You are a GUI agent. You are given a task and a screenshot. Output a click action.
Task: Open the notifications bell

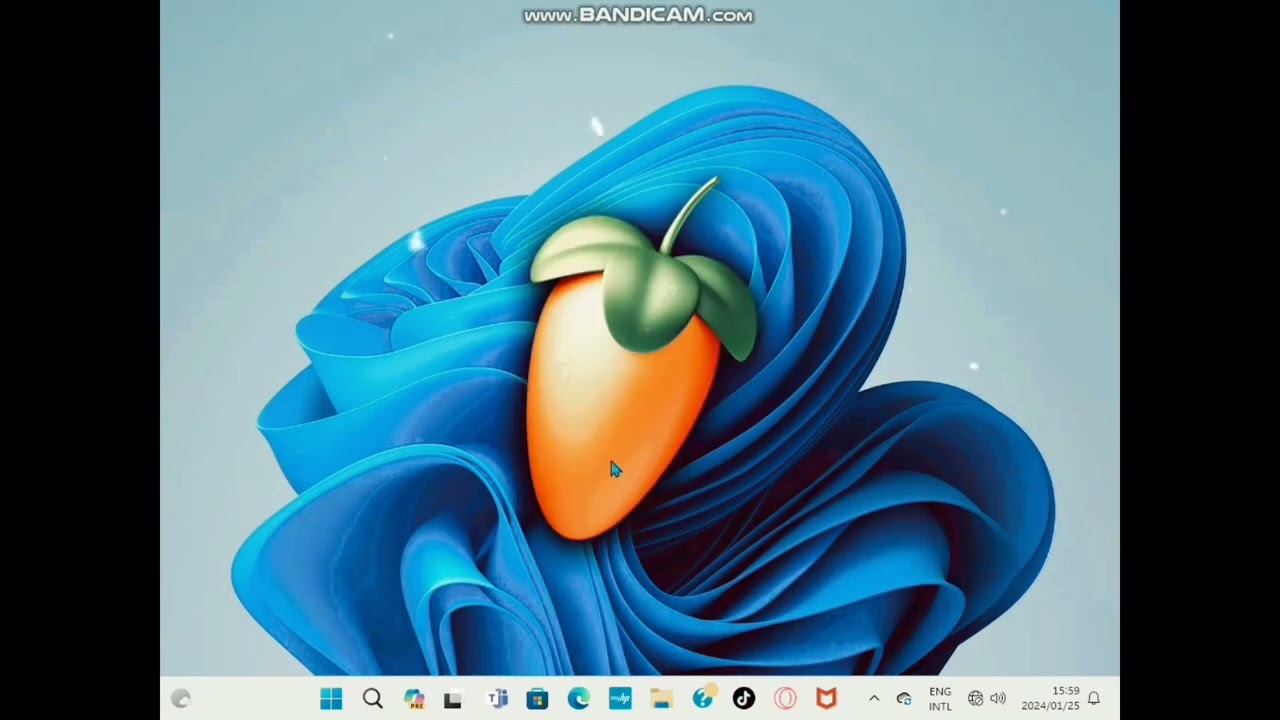coord(1094,698)
